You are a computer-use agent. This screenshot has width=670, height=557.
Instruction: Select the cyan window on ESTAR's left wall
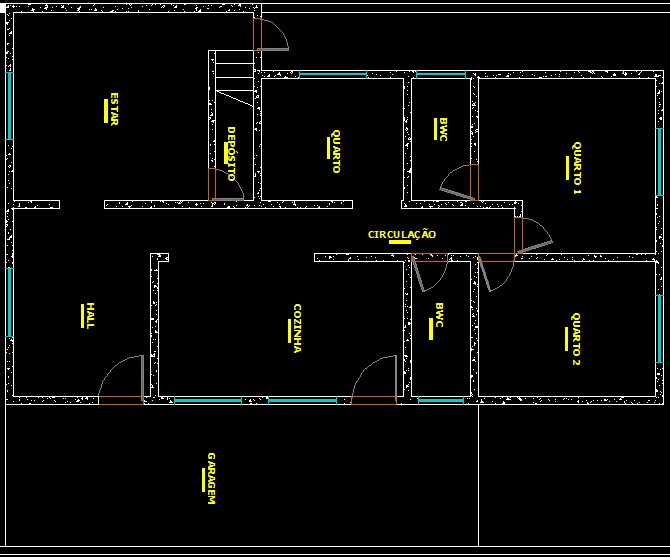pyautogui.click(x=9, y=106)
